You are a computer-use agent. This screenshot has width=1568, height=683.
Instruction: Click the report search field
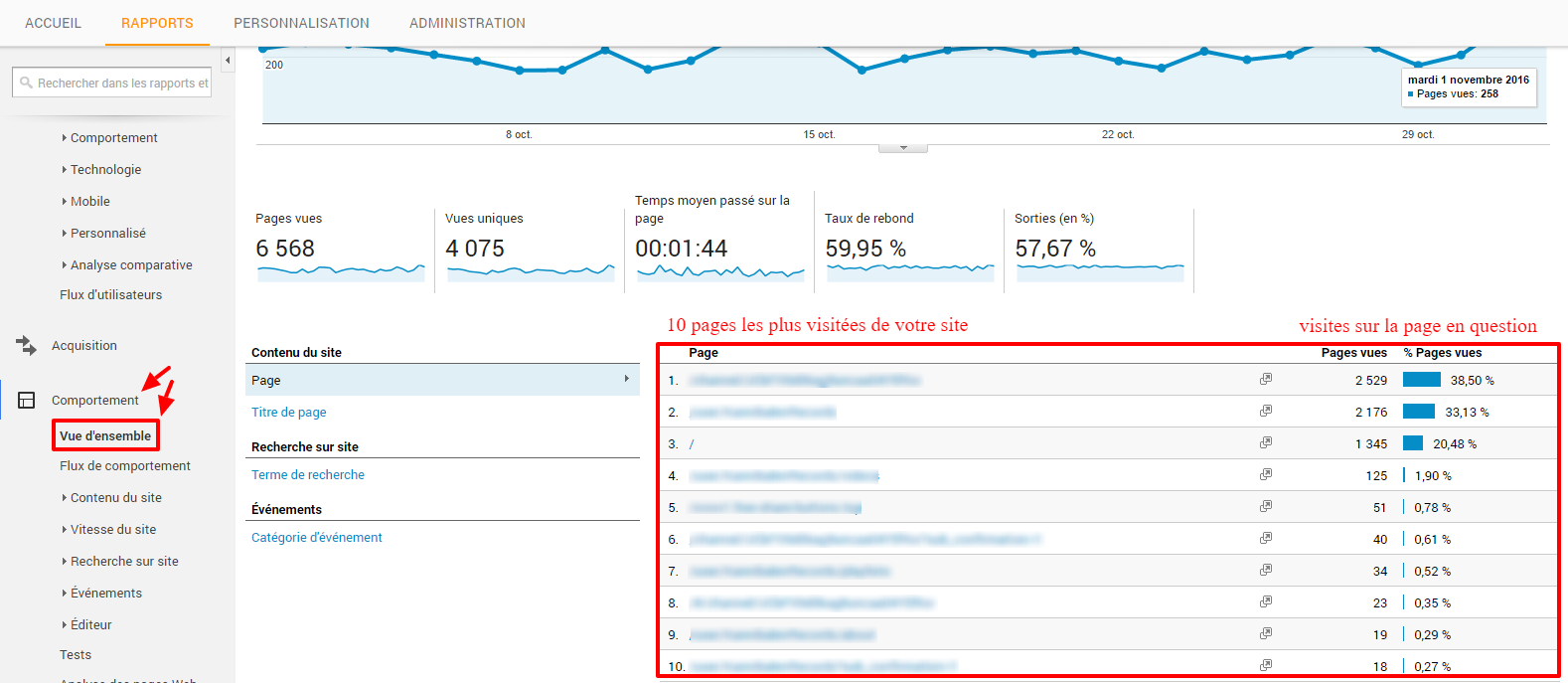[111, 83]
